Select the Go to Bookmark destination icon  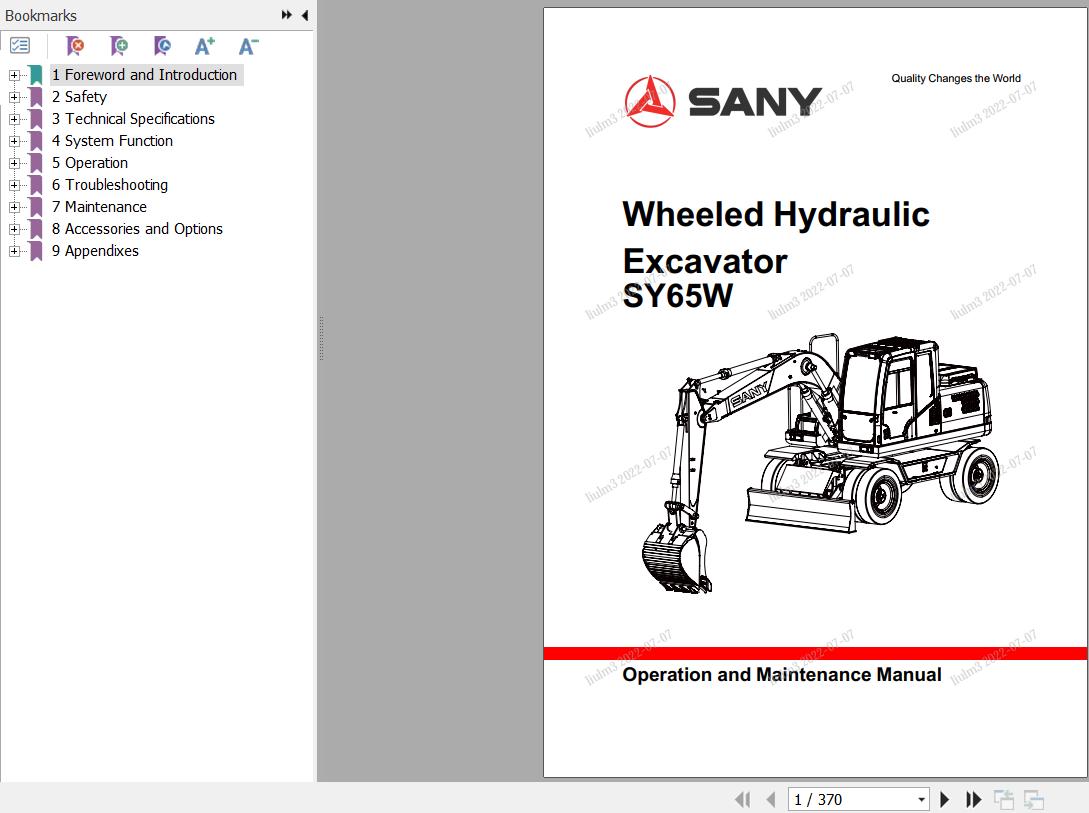162,46
